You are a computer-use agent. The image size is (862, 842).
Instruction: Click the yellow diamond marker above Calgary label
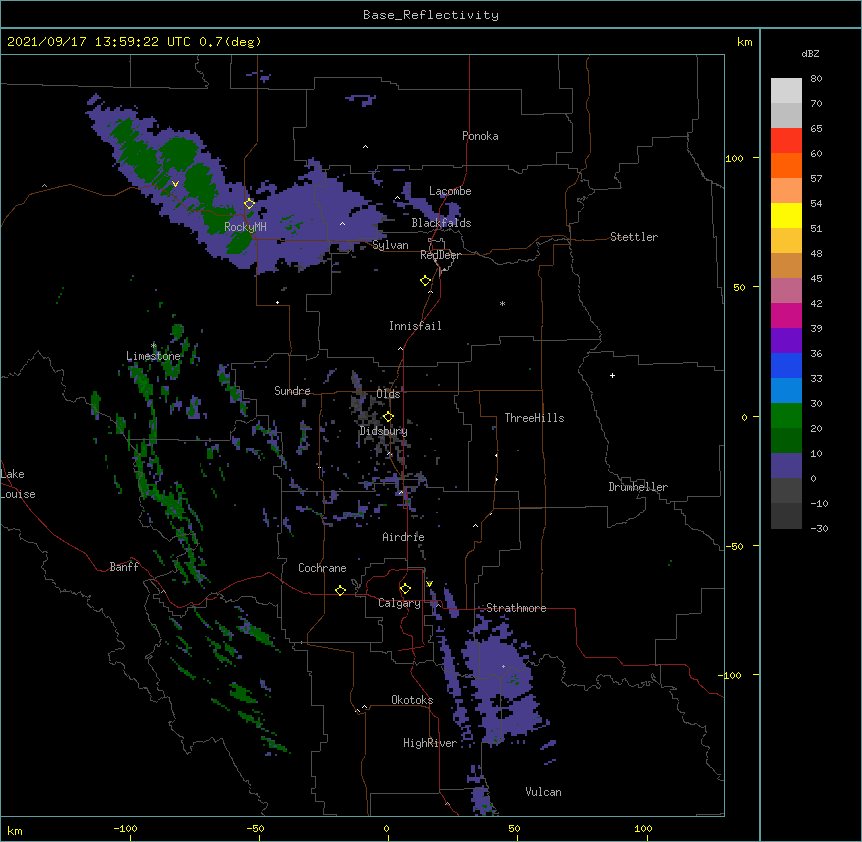[x=405, y=589]
